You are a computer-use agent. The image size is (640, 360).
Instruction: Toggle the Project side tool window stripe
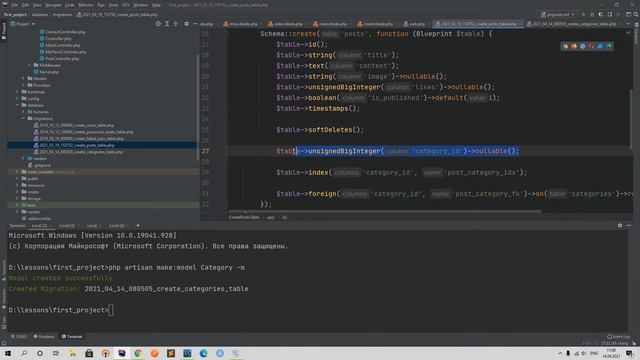pyautogui.click(x=4, y=31)
